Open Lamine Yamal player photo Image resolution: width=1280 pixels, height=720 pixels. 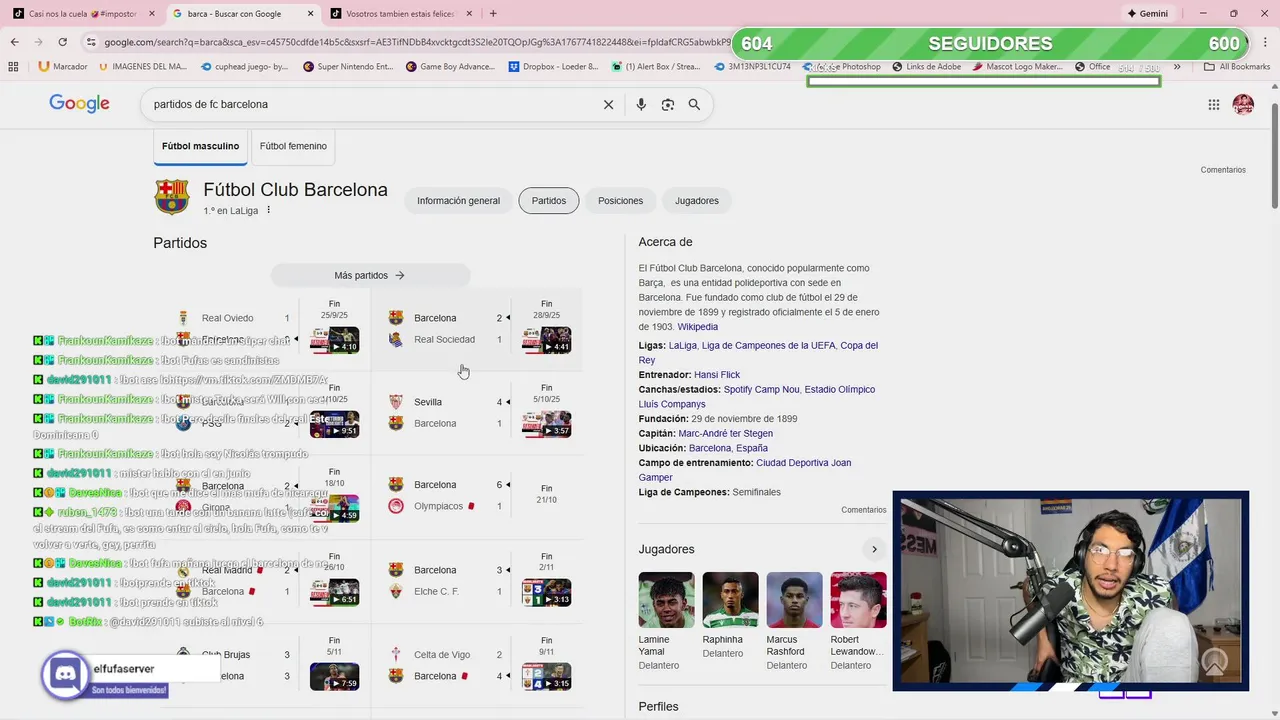point(666,600)
